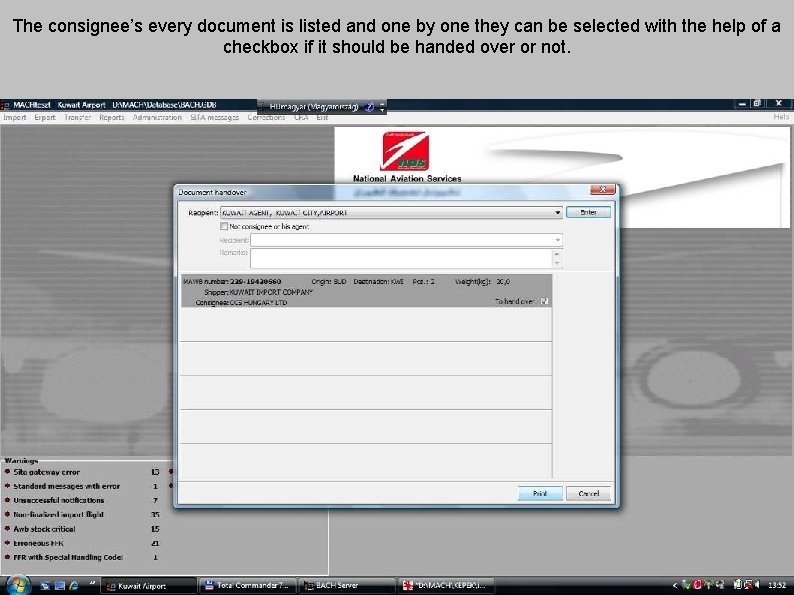Open the SITA messages menu

(215, 117)
